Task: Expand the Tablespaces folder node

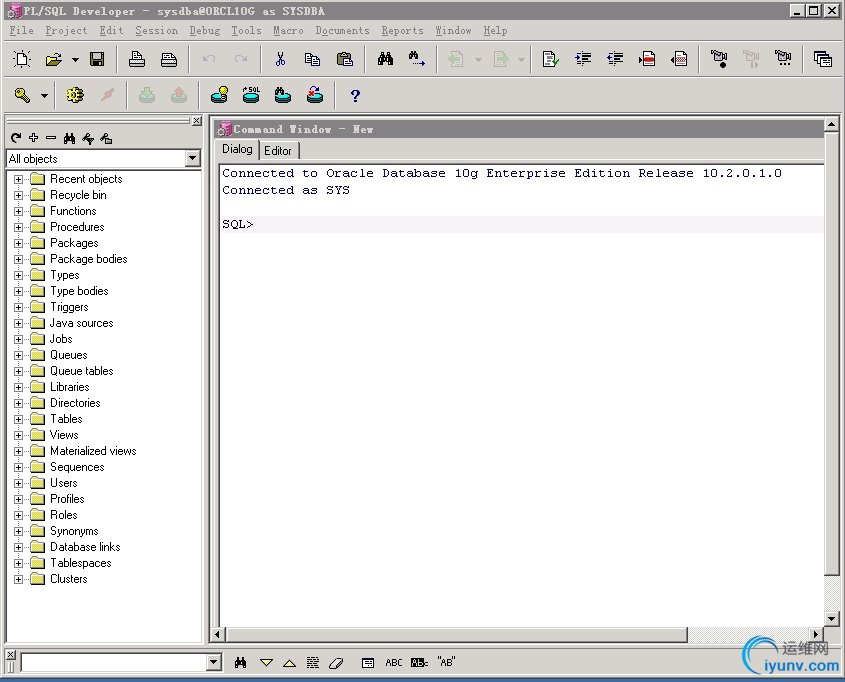Action: pyautogui.click(x=18, y=563)
